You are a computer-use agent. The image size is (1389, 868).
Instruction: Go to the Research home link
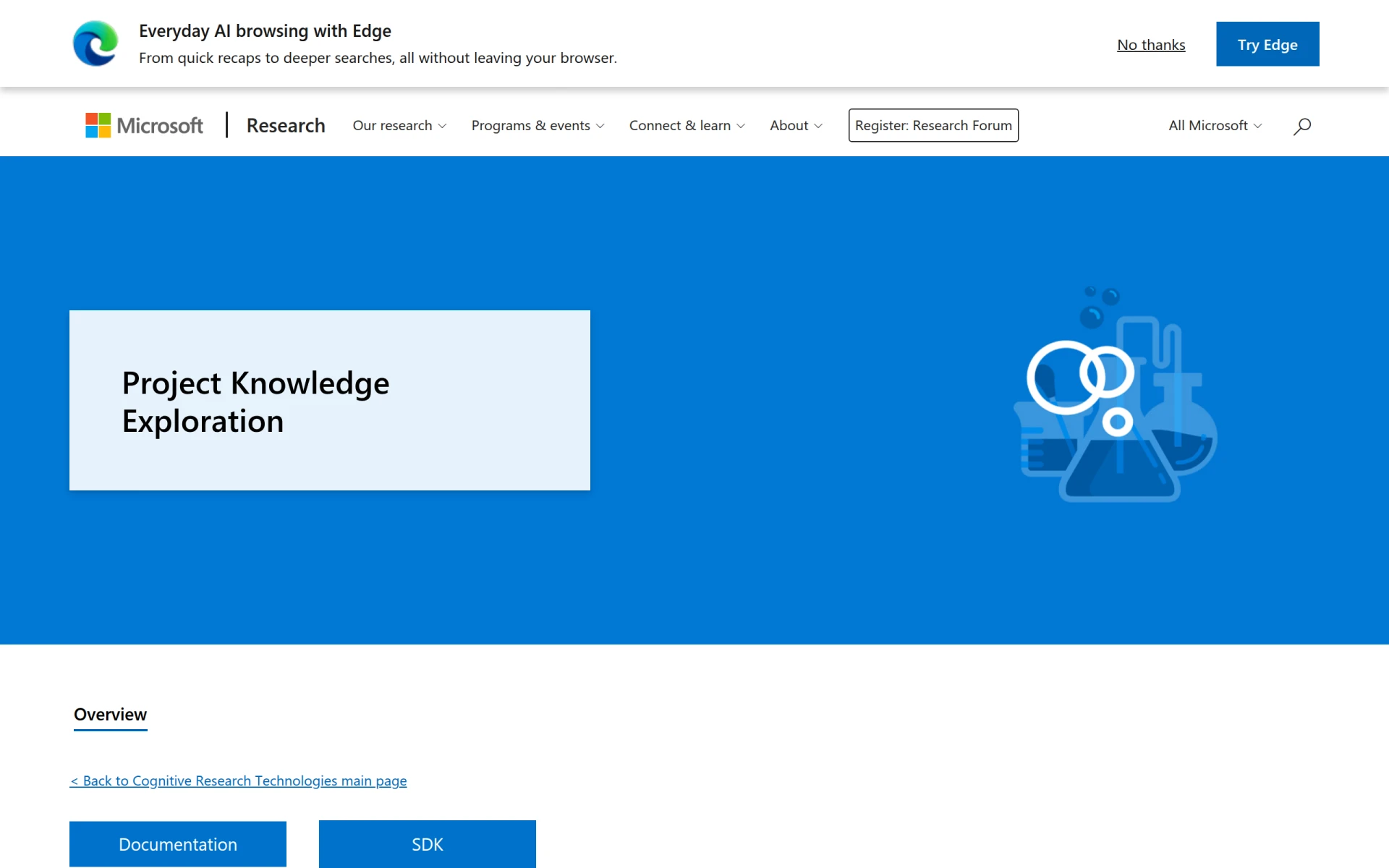click(286, 125)
